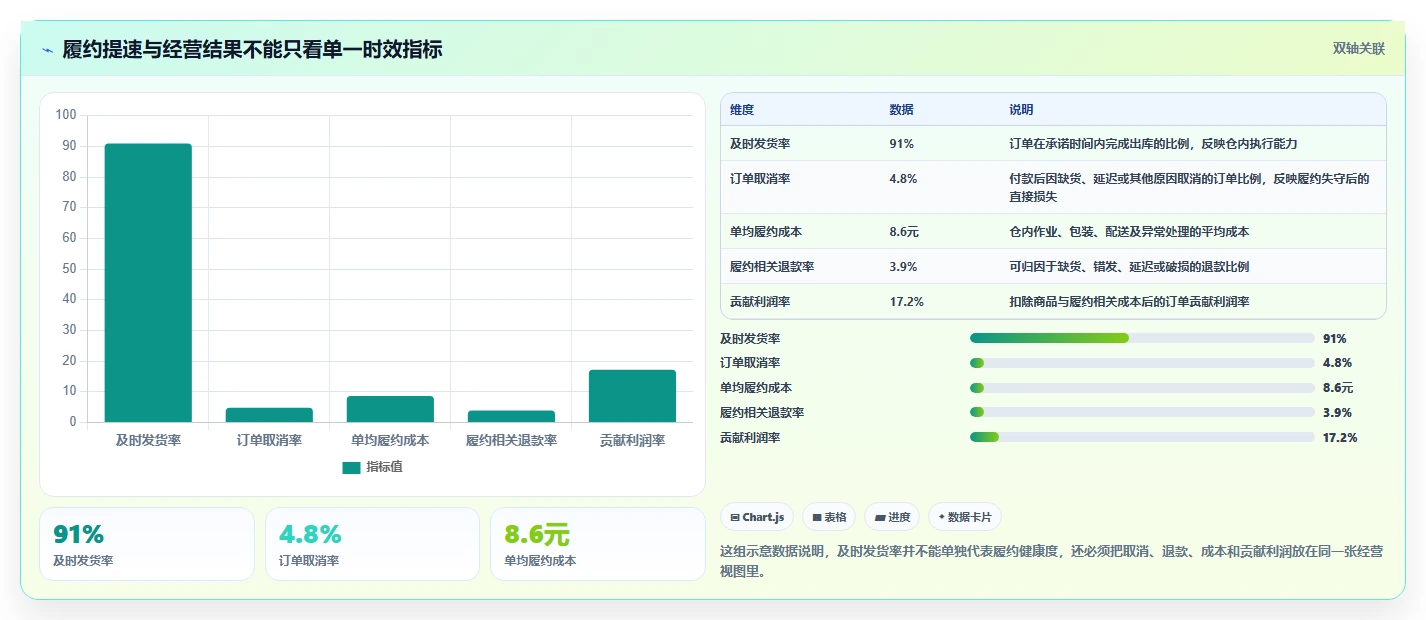
Task: Open the 91% 及时发货率 summary card
Action: [147, 544]
